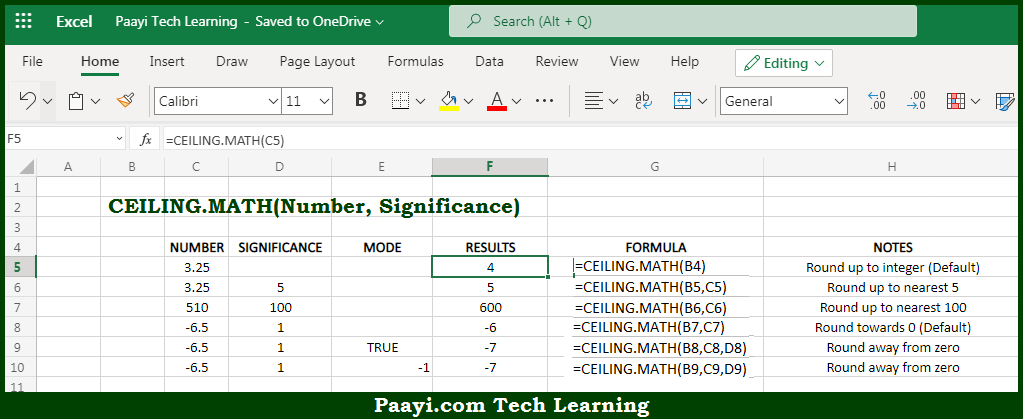1023x419 pixels.
Task: Expand the Paste options arrow
Action: (x=95, y=101)
